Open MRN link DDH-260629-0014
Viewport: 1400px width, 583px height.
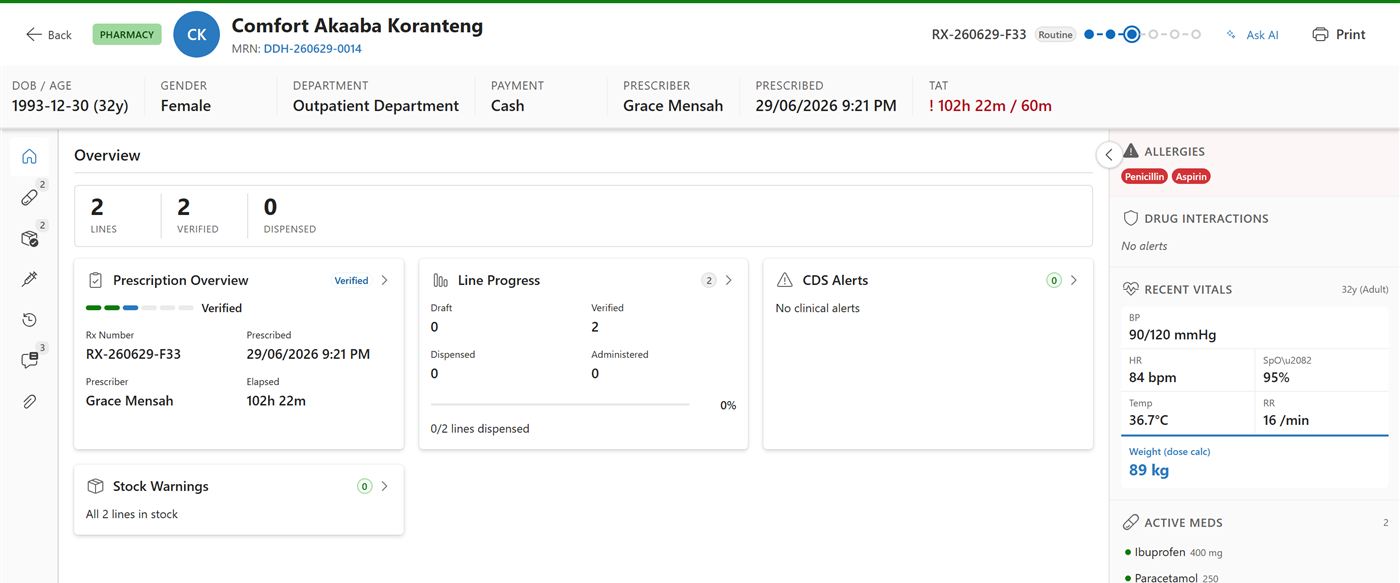pyautogui.click(x=312, y=48)
